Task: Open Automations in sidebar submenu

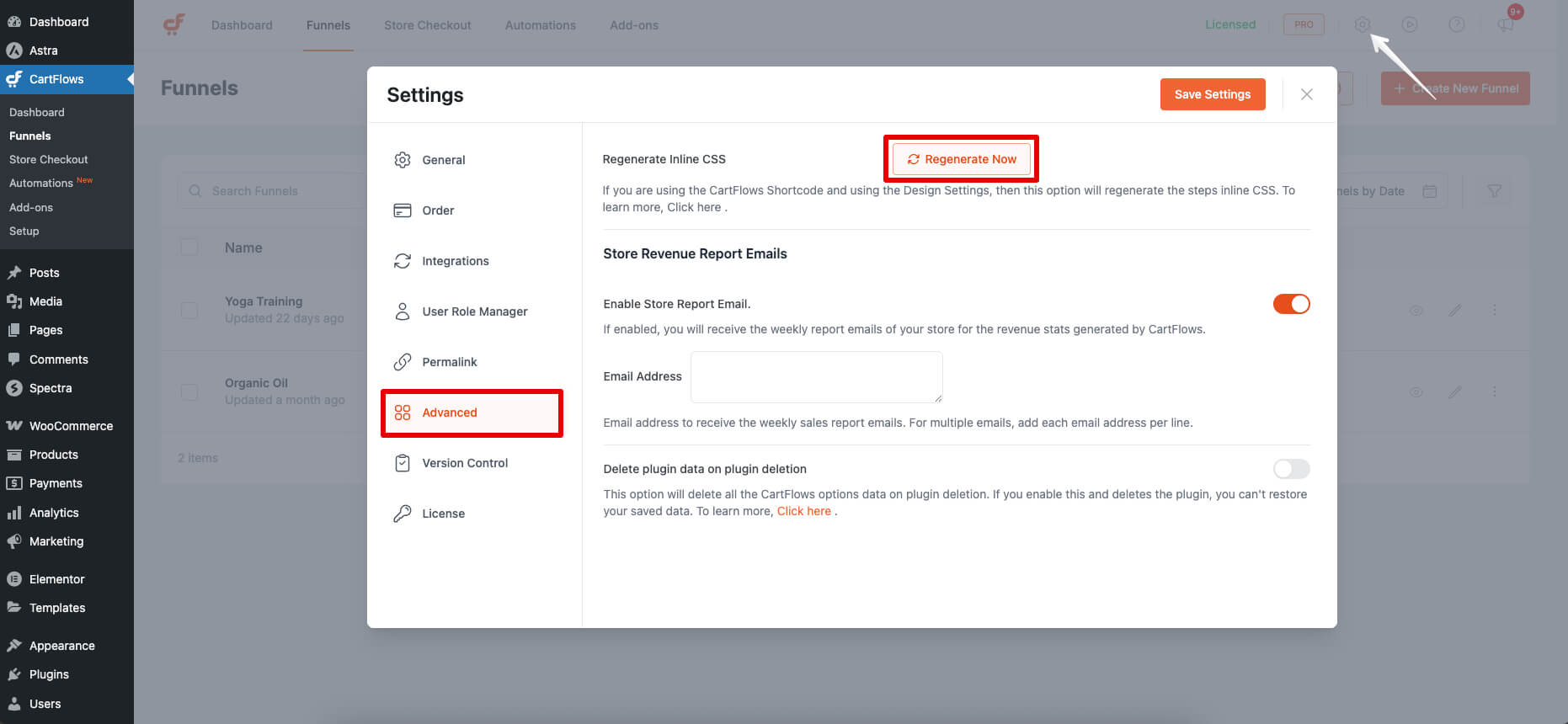Action: (x=41, y=183)
